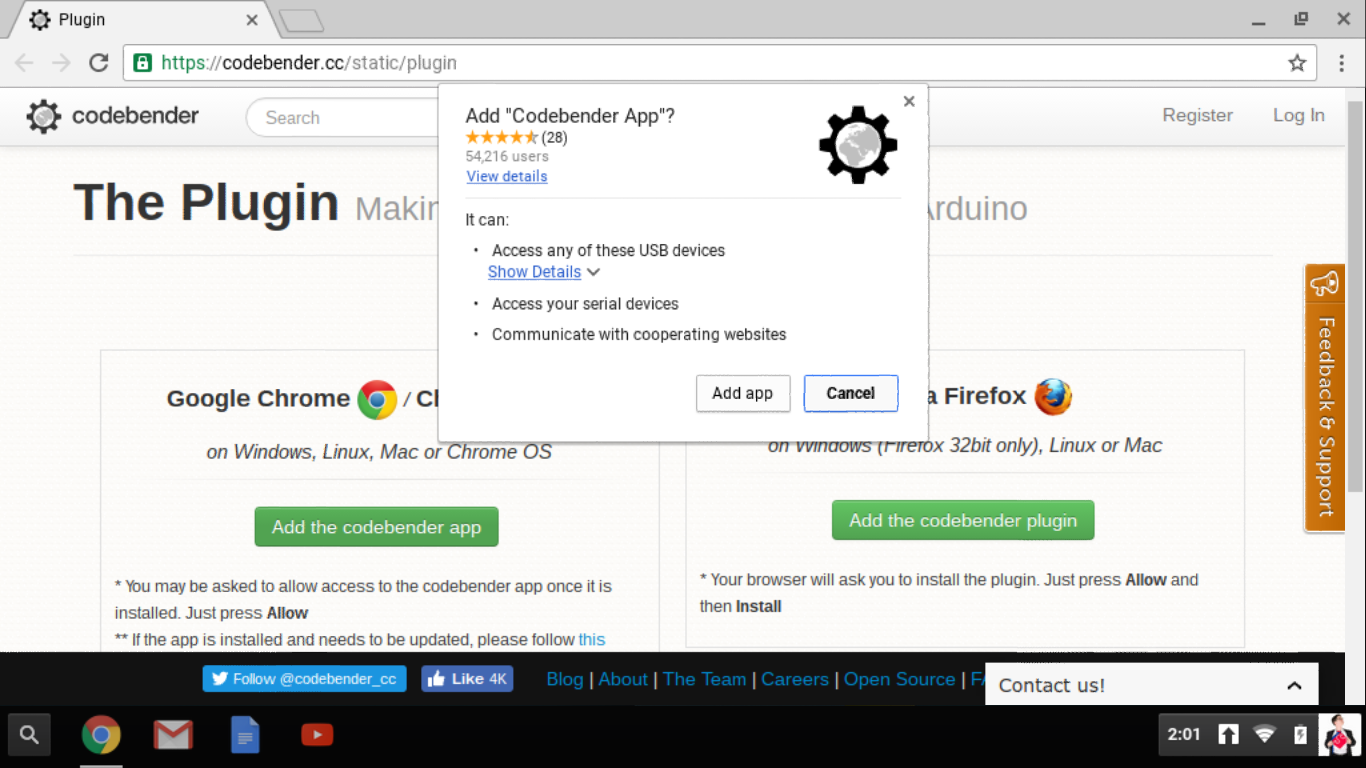This screenshot has width=1366, height=768.
Task: Open View details link
Action: tap(507, 176)
